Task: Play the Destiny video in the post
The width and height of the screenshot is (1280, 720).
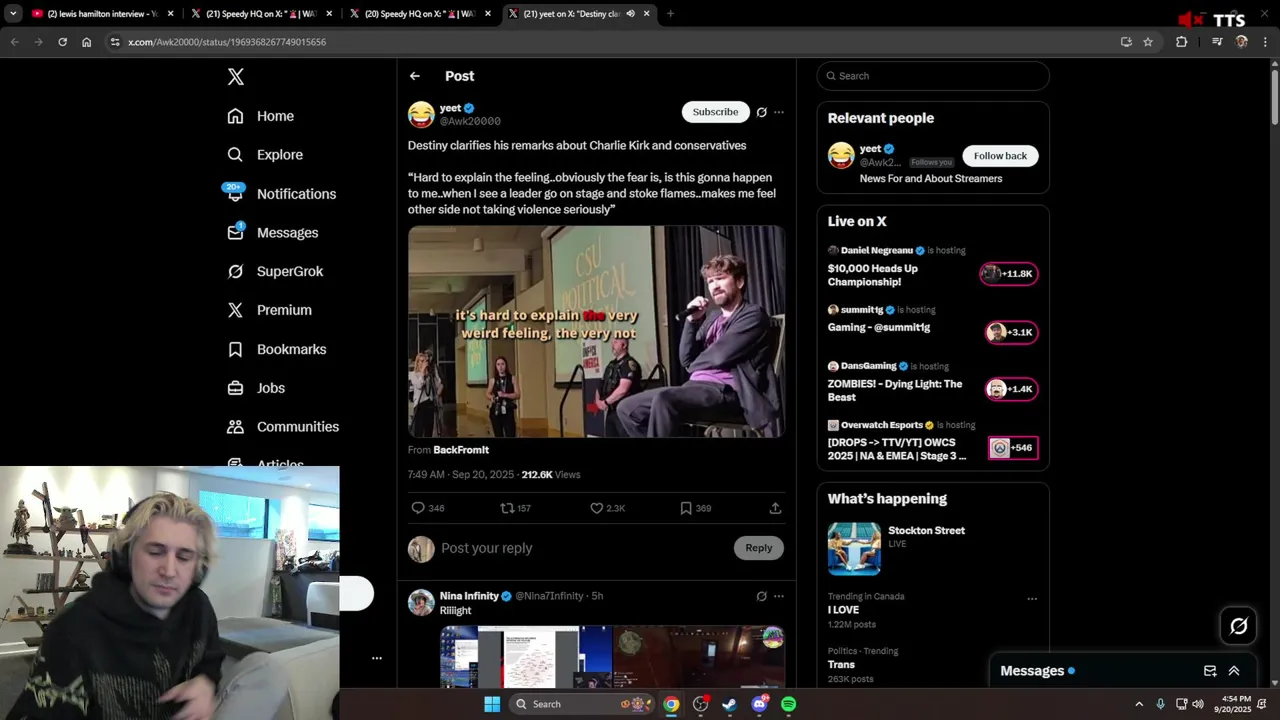Action: (596, 331)
